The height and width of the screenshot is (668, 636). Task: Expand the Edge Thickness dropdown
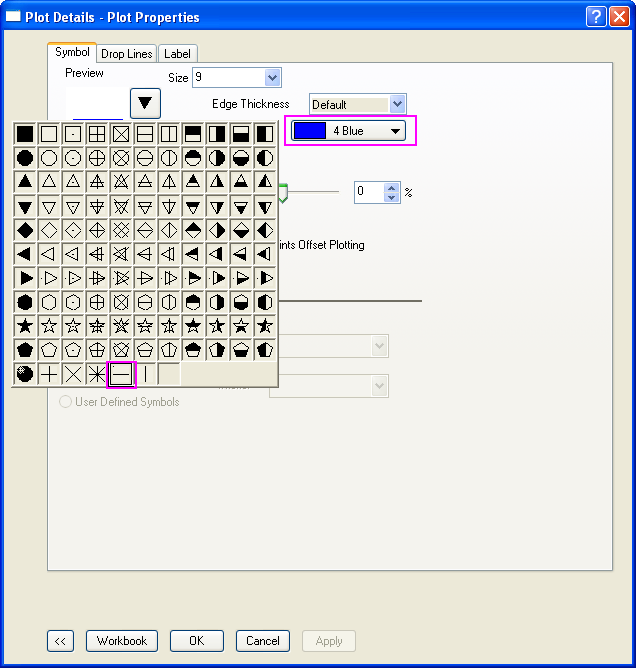click(398, 104)
